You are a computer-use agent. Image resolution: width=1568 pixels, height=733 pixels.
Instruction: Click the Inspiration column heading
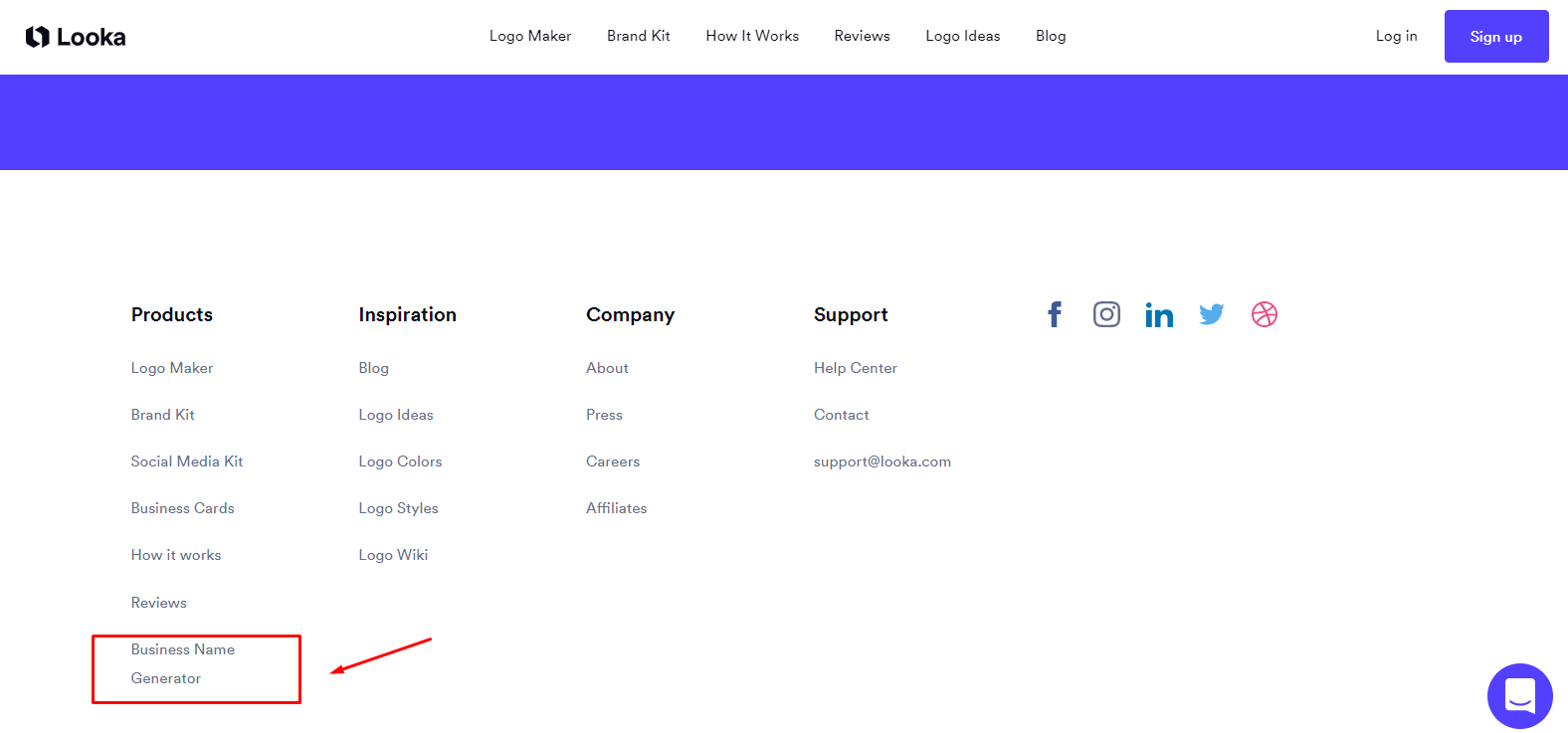point(408,314)
